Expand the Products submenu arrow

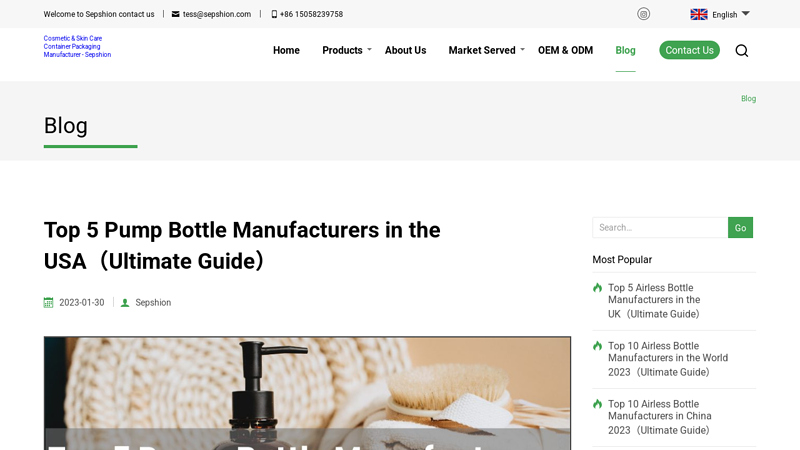tap(369, 49)
